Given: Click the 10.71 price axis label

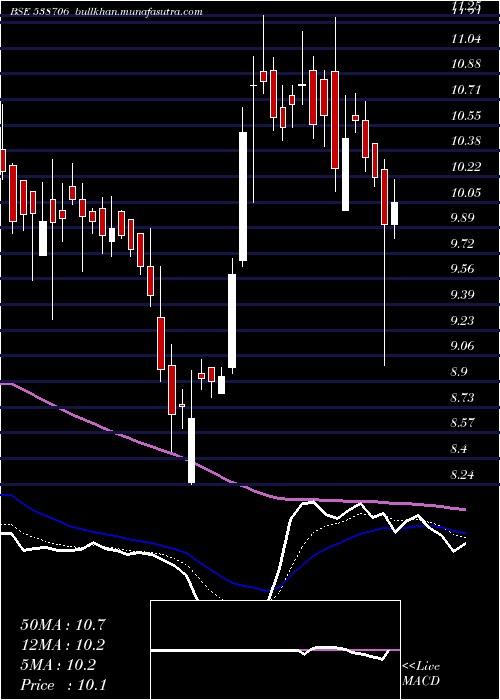Looking at the screenshot, I should [466, 91].
